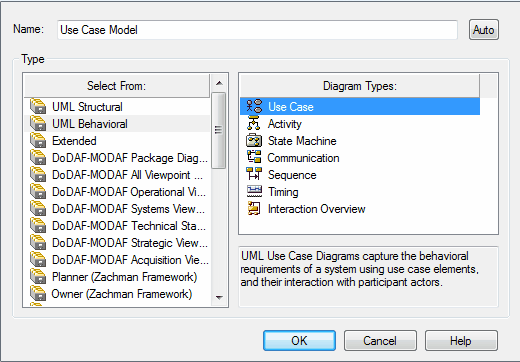
Task: Click the Select From column header
Action: pos(117,86)
